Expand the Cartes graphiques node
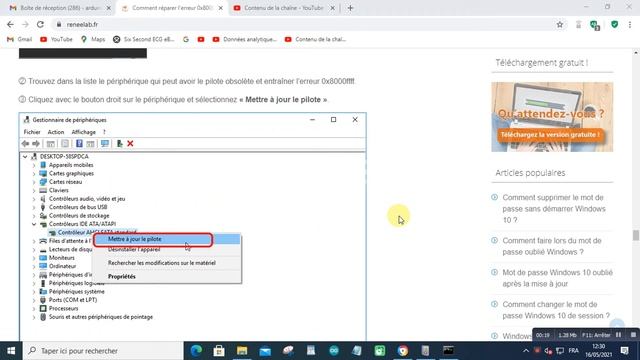This screenshot has width=640, height=360. [x=34, y=173]
